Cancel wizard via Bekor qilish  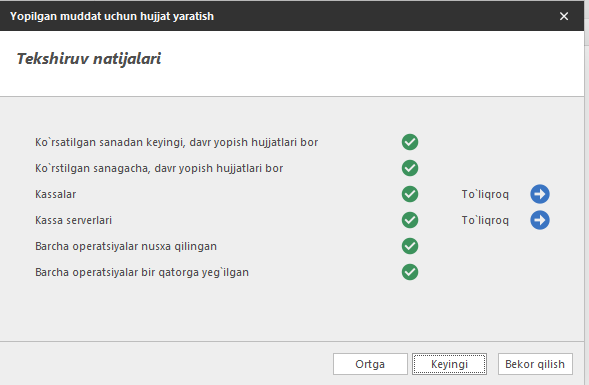(535, 364)
